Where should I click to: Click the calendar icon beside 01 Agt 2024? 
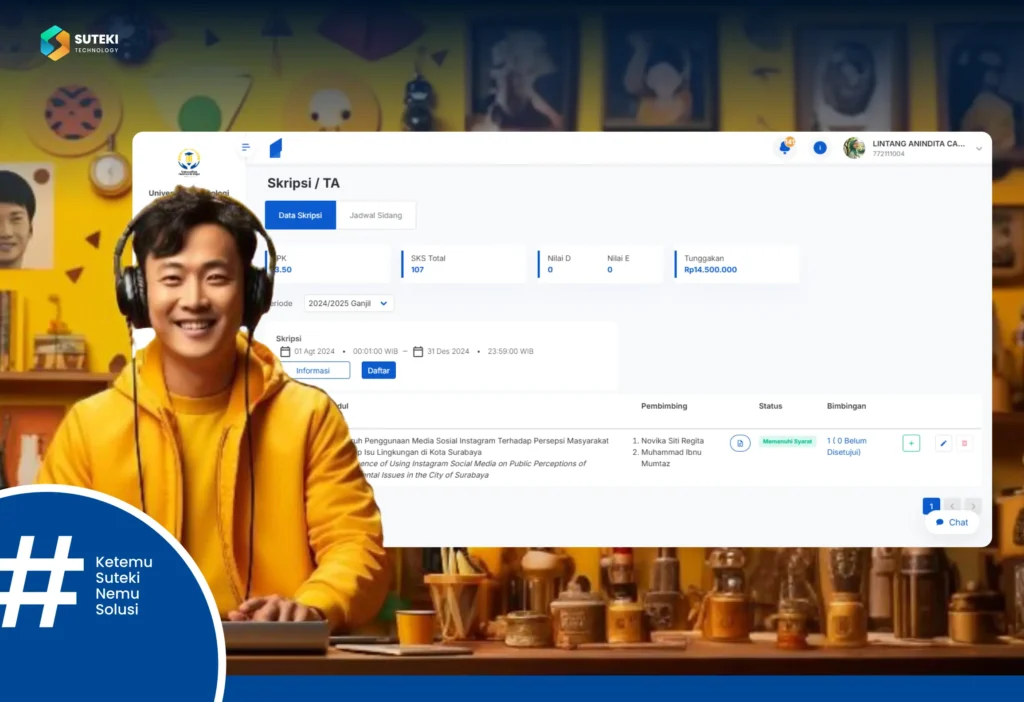click(x=286, y=351)
